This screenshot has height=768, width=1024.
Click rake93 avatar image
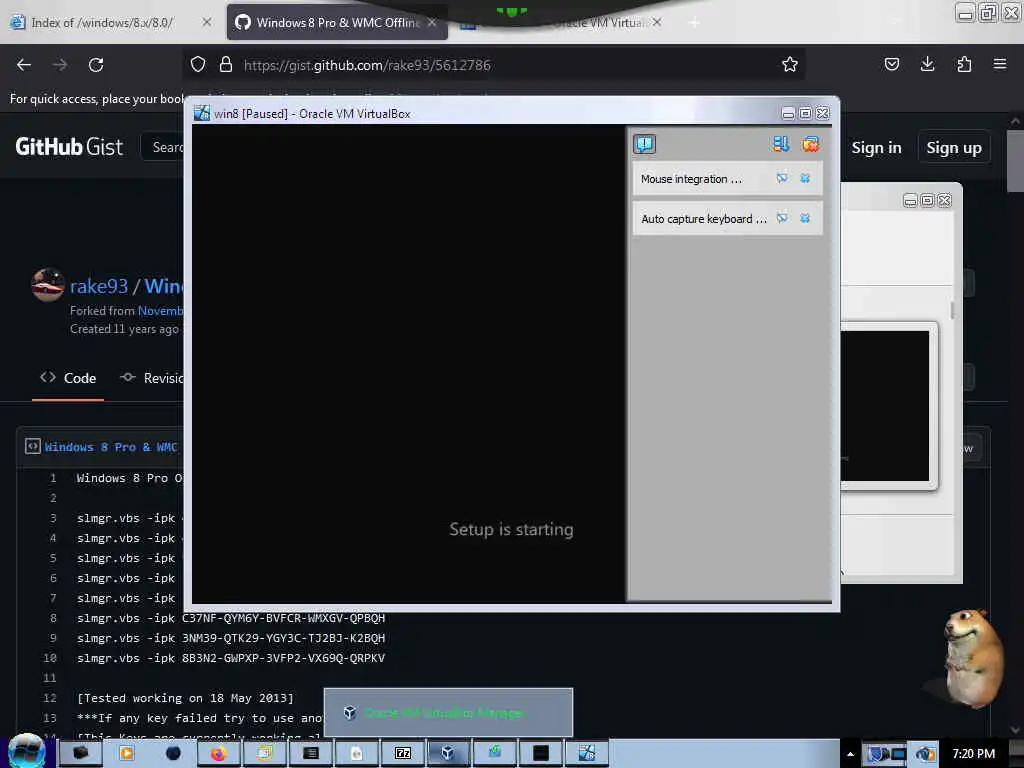tap(48, 285)
